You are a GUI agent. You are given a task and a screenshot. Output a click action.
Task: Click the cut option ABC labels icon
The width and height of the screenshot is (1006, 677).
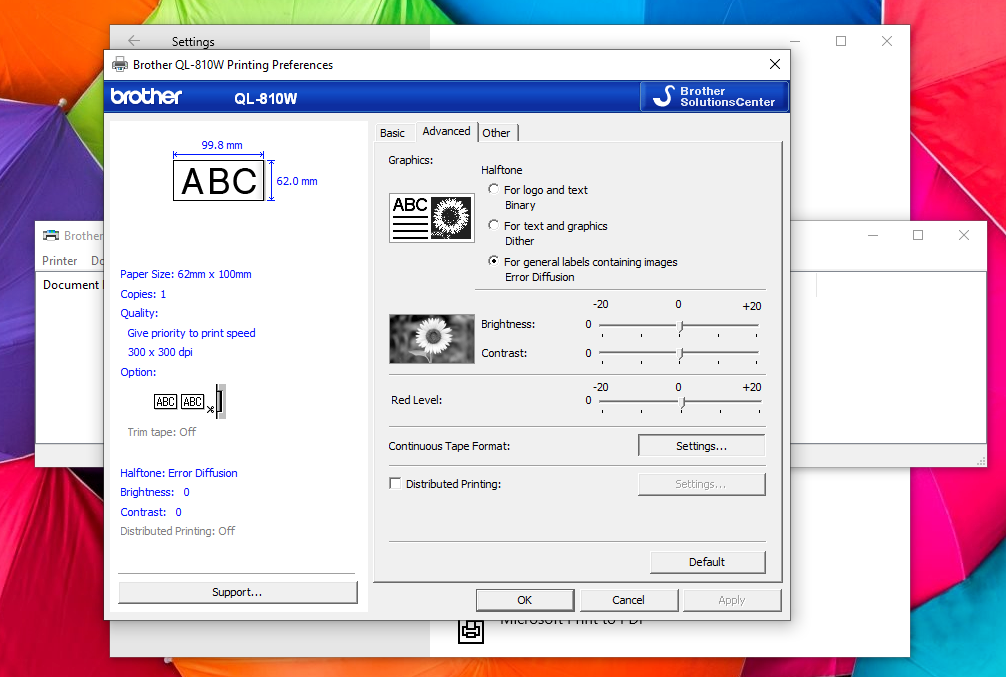point(190,402)
